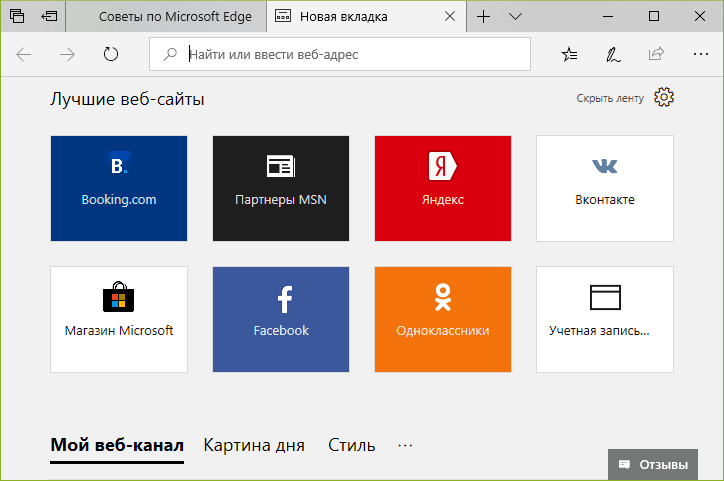This screenshot has width=724, height=481.
Task: Minimize the Edge window
Action: (x=608, y=17)
